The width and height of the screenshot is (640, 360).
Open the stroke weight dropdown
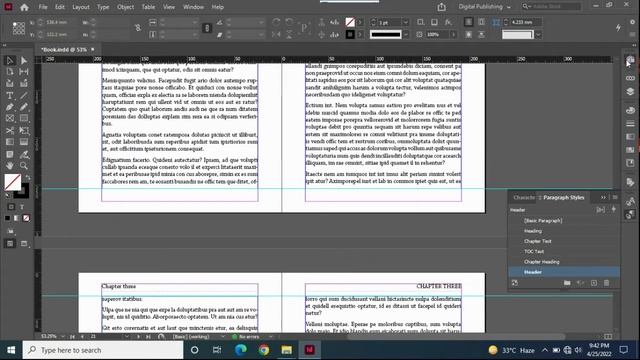(406, 22)
